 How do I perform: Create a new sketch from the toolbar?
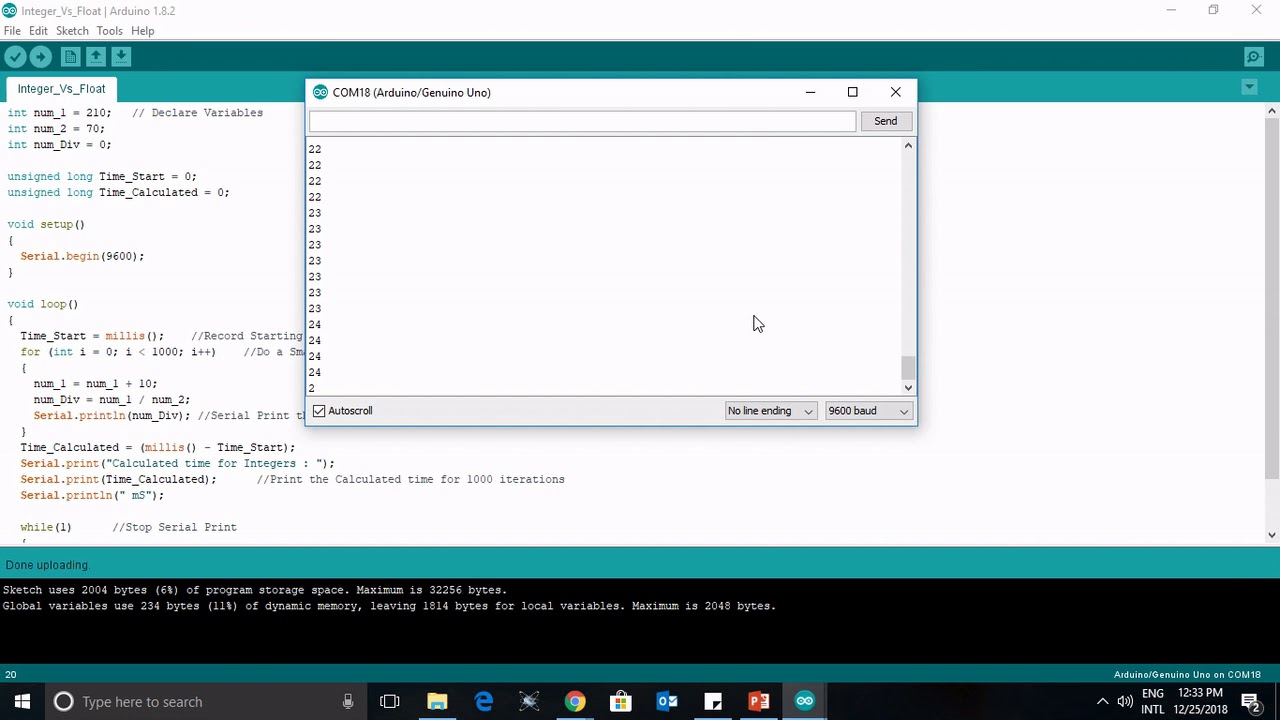70,57
